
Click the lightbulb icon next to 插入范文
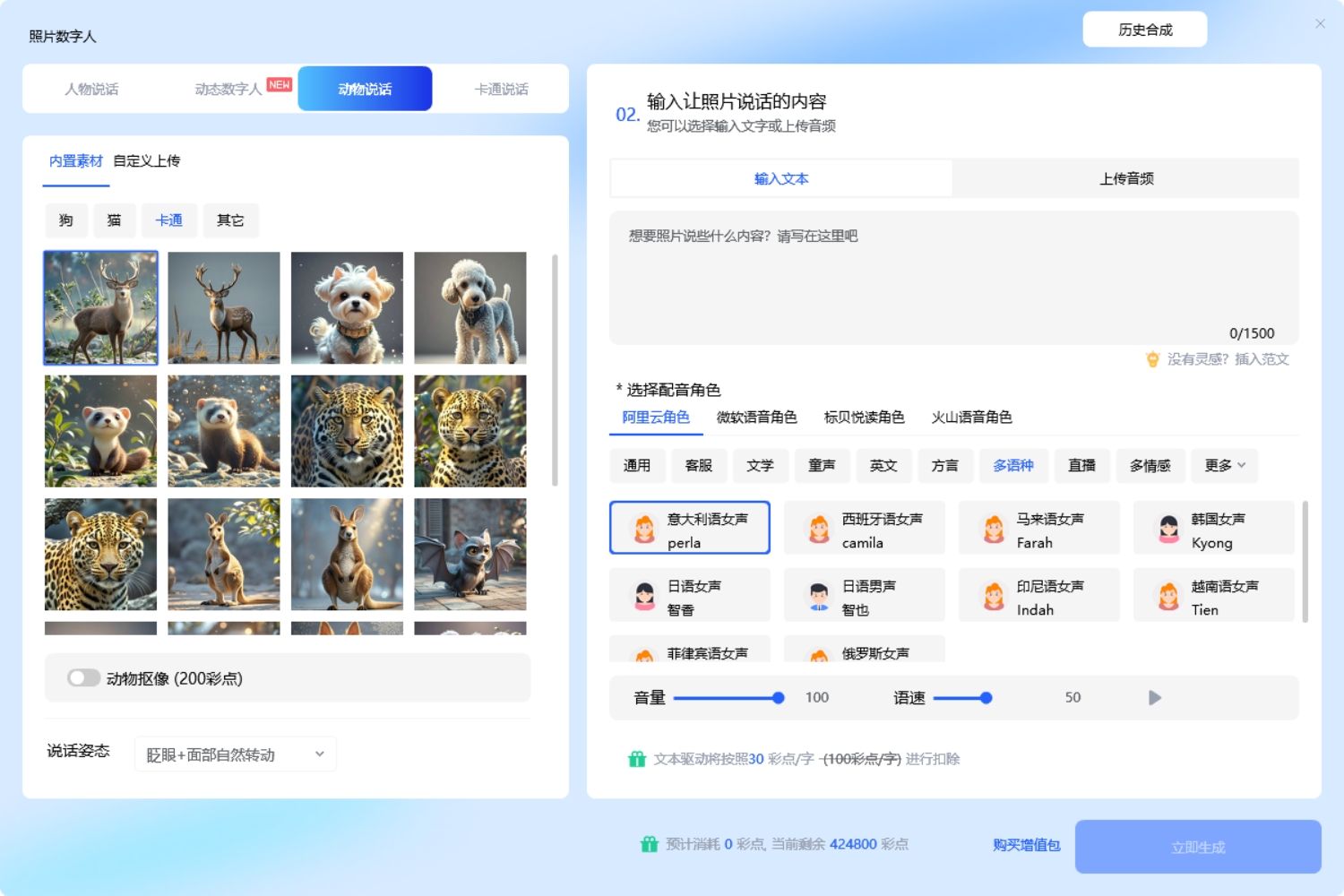1154,358
